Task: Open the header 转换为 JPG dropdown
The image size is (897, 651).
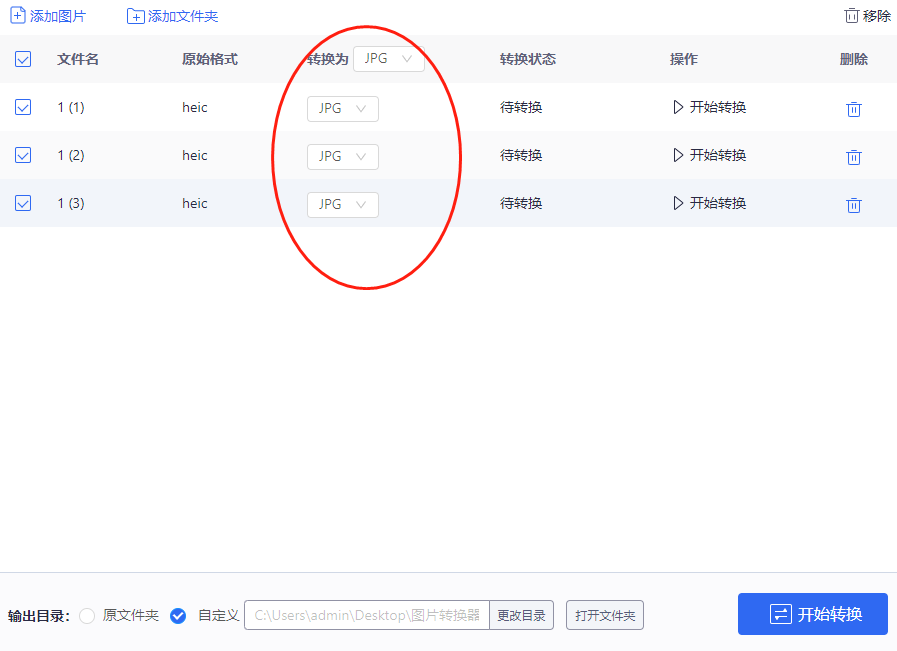Action: (x=389, y=59)
